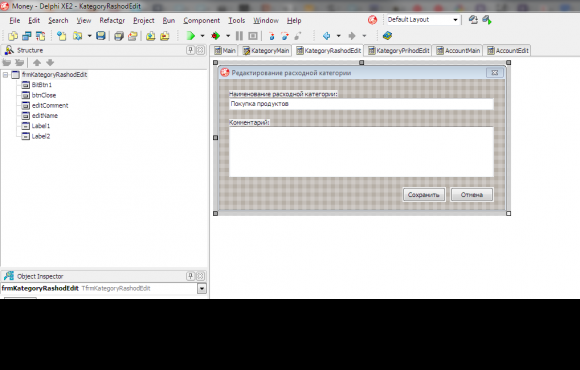The image size is (580, 370).
Task: Collapse the frmKategoryRashodEdit tree node
Action: click(x=6, y=75)
